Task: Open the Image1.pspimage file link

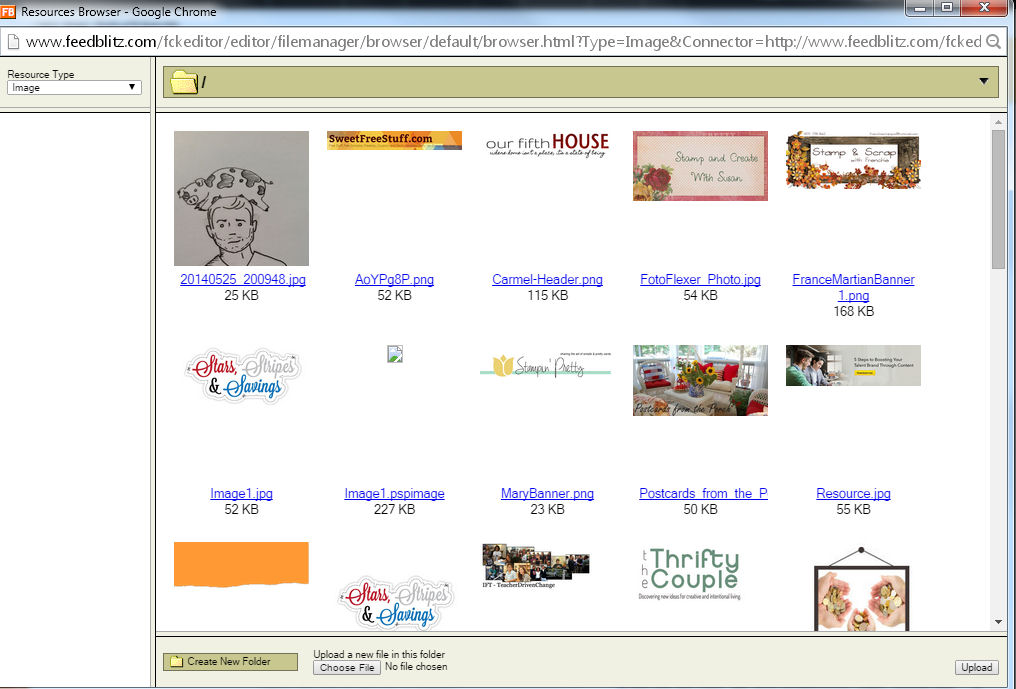Action: 394,493
